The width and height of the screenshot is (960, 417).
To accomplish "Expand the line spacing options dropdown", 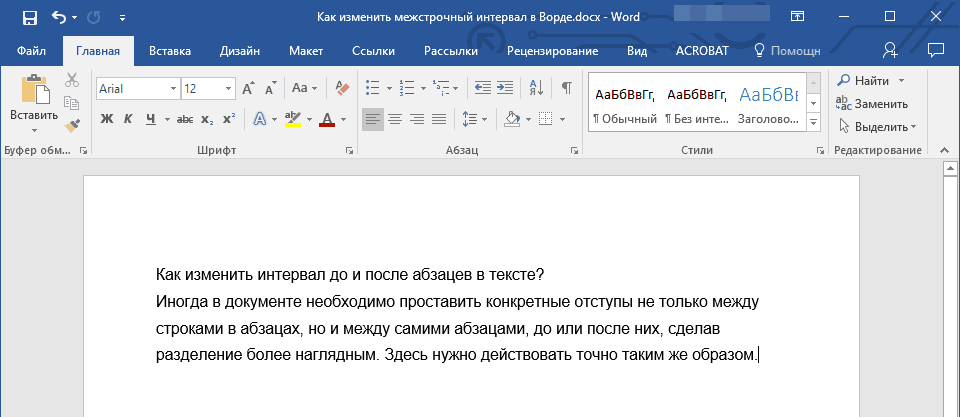I will tap(486, 120).
